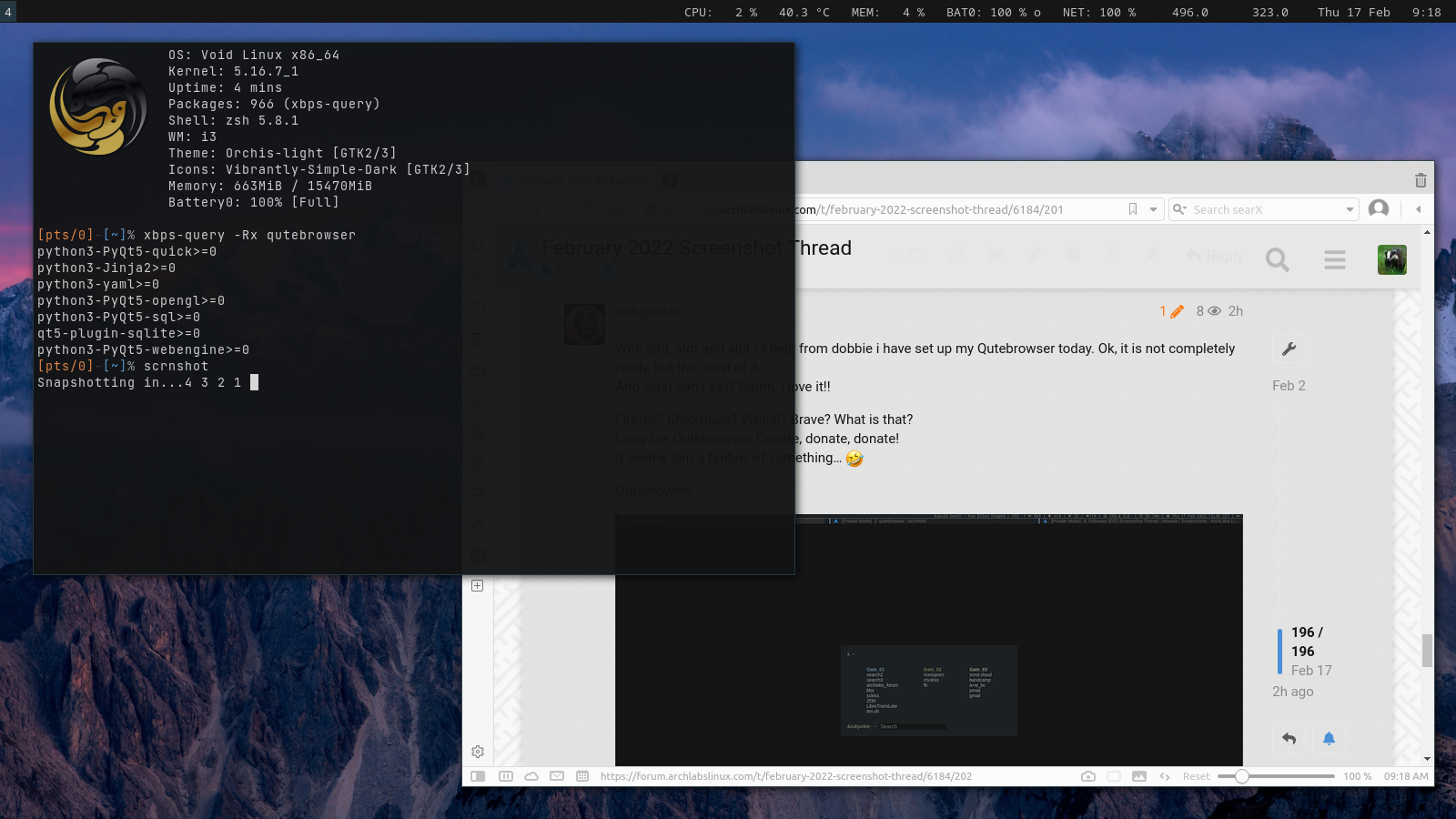Jump to 2h ago on timeline

[1293, 692]
